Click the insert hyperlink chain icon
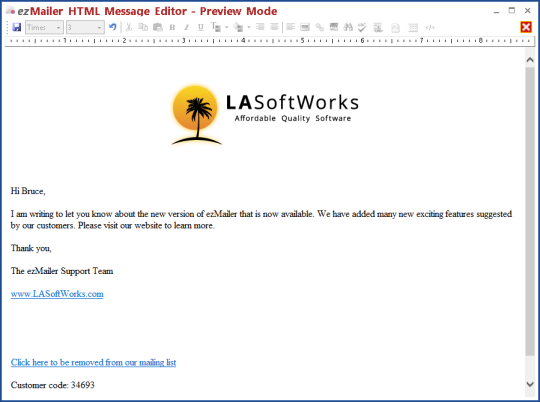 (x=320, y=27)
